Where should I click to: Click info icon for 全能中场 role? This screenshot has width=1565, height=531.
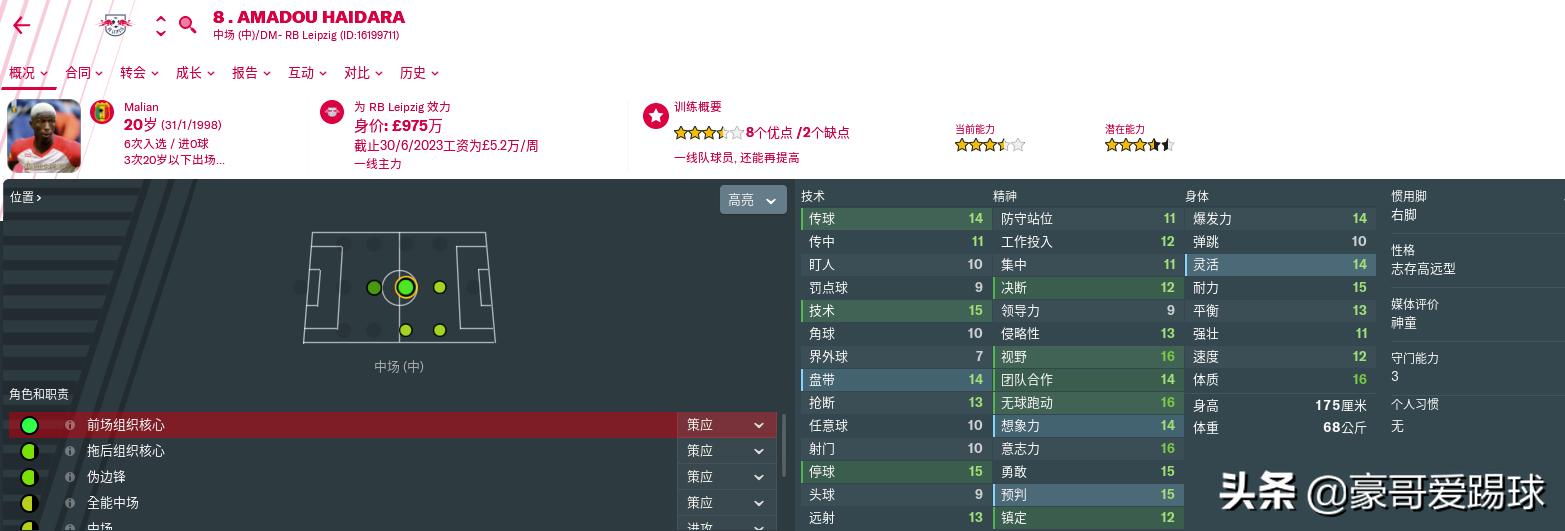(x=70, y=503)
